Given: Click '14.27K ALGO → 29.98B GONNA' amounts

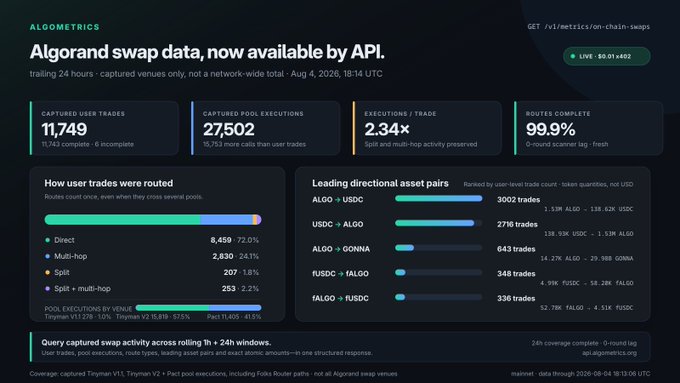Looking at the screenshot, I should pyautogui.click(x=587, y=259).
